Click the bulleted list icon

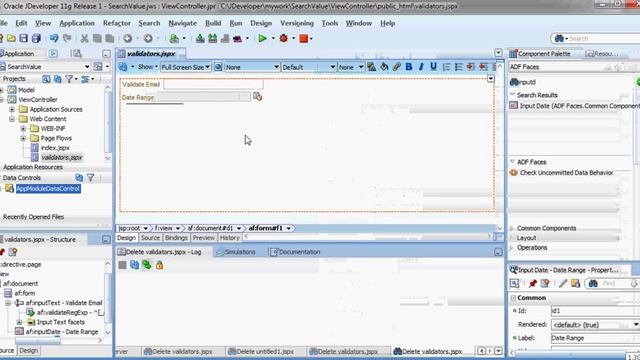point(458,67)
